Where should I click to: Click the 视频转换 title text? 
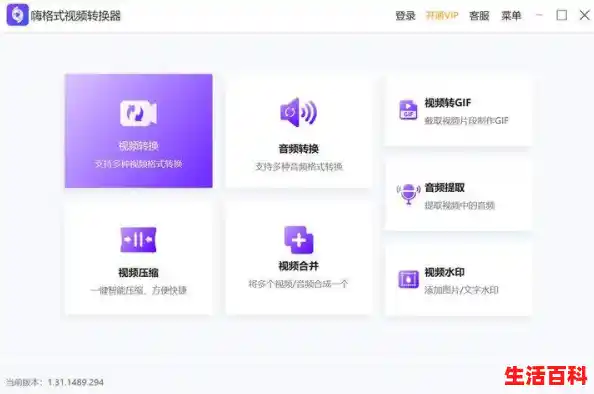pyautogui.click(x=138, y=146)
